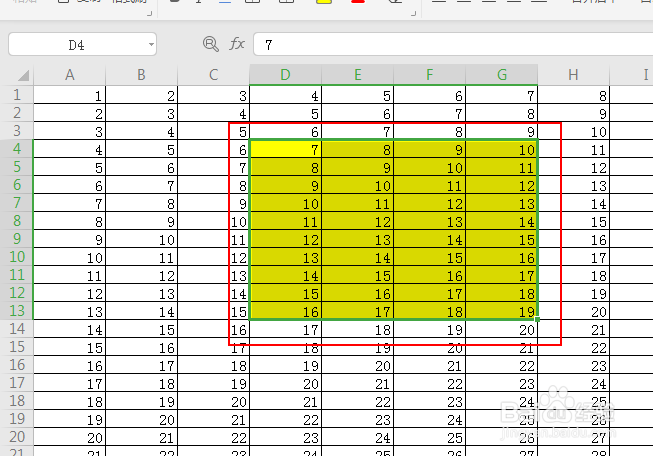The image size is (653, 456).
Task: Click the fx insert function icon
Action: point(237,44)
